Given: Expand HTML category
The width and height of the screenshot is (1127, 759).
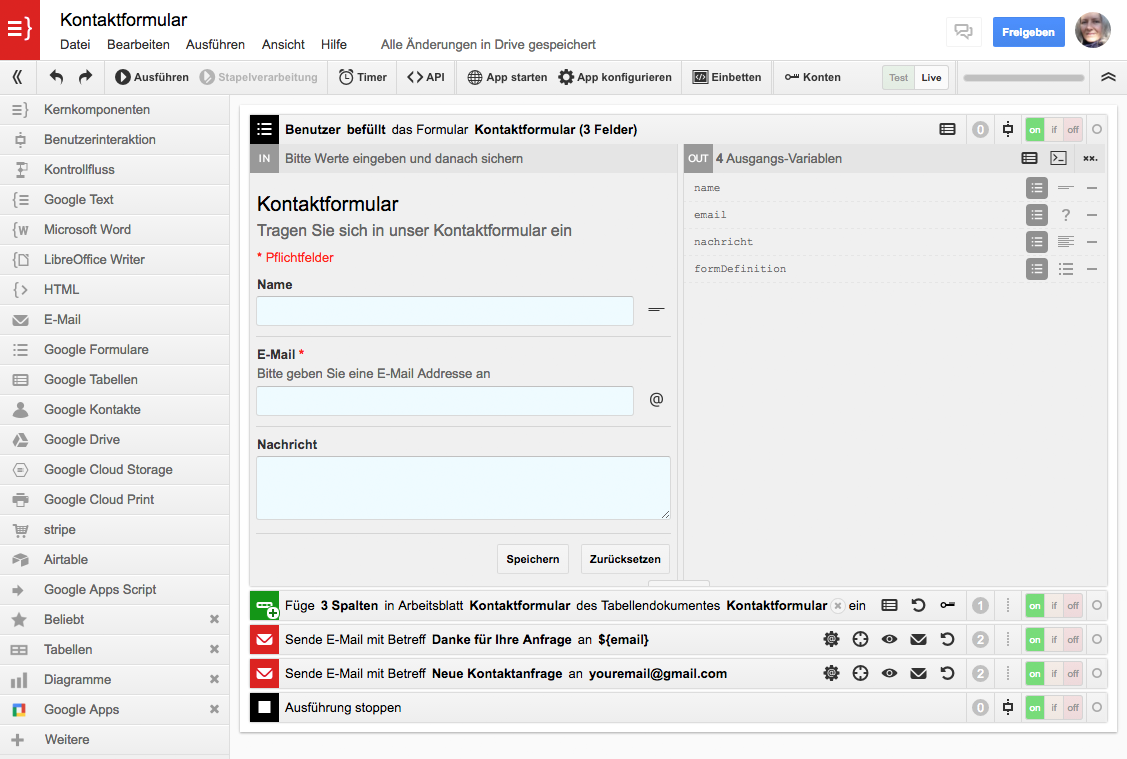Looking at the screenshot, I should (114, 290).
